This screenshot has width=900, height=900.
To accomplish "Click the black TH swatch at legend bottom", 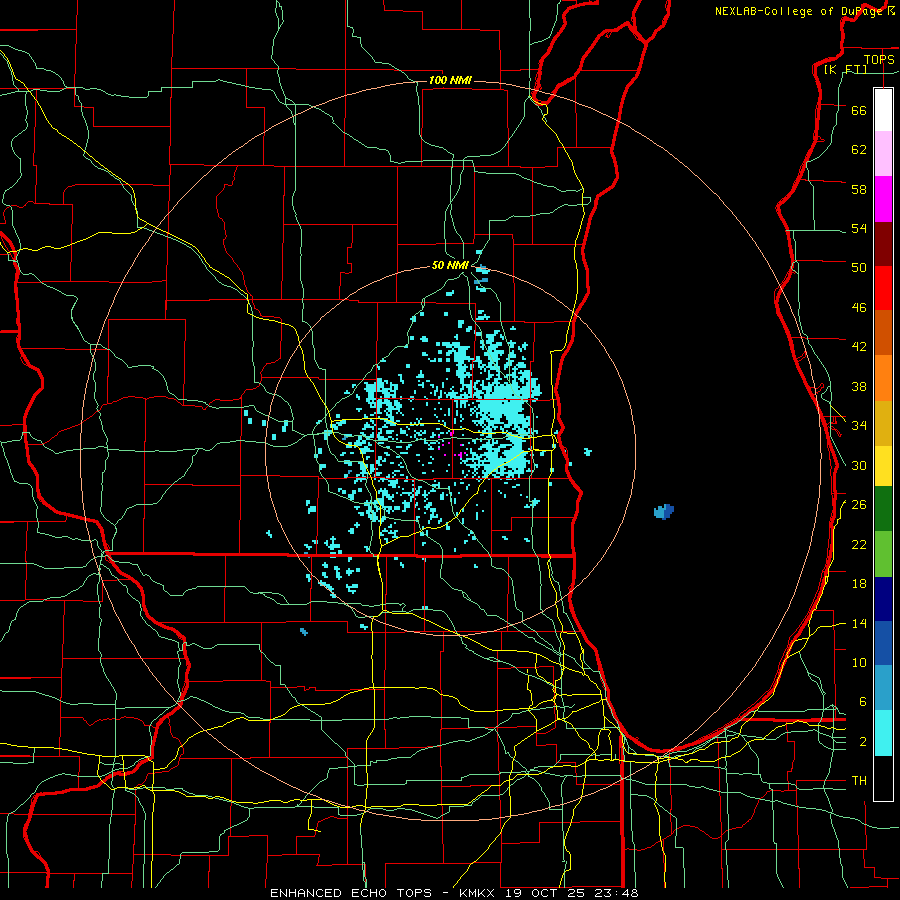I will [883, 778].
